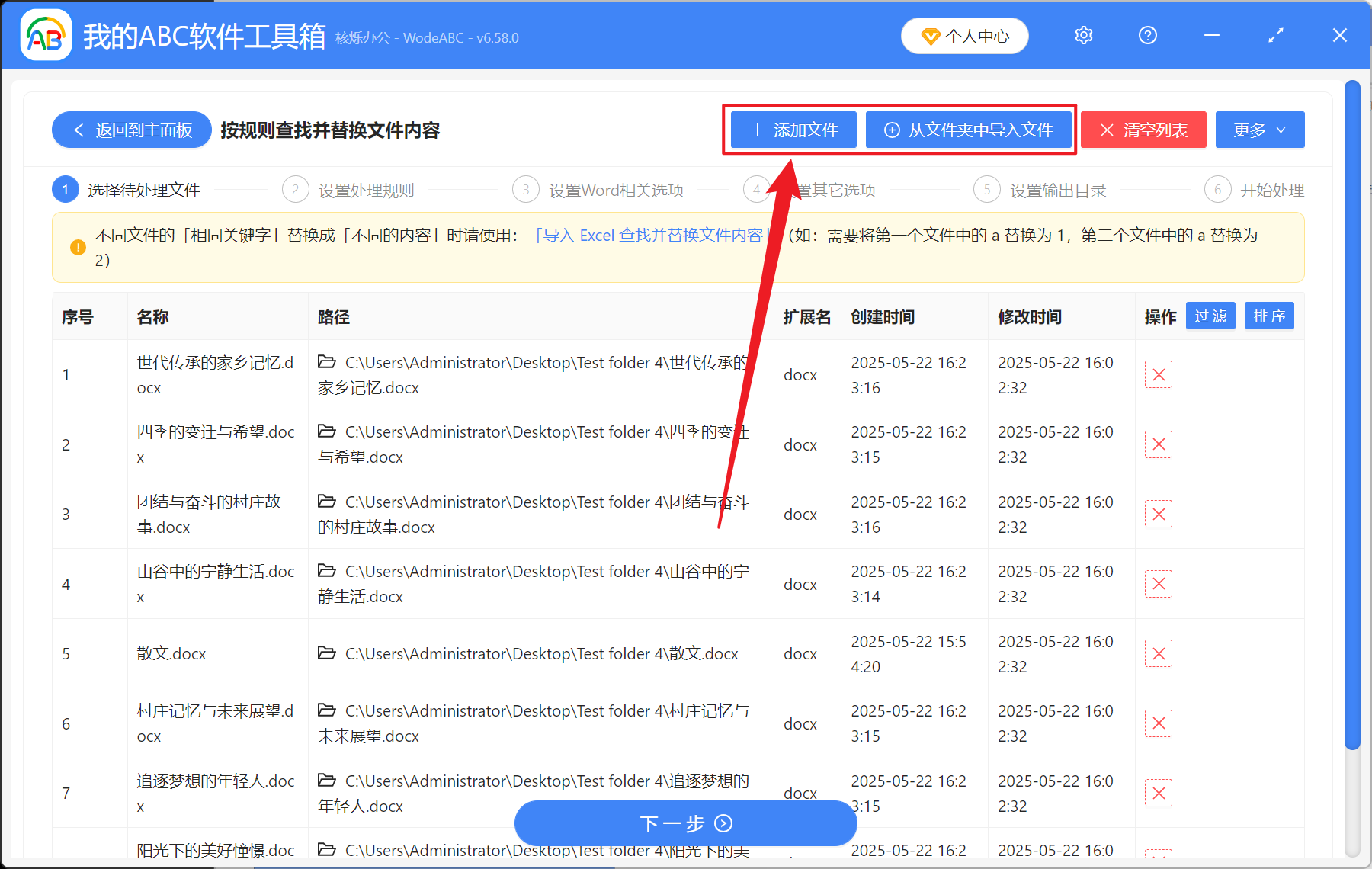
Task: Click the 排序 sort button
Action: pos(1269,316)
